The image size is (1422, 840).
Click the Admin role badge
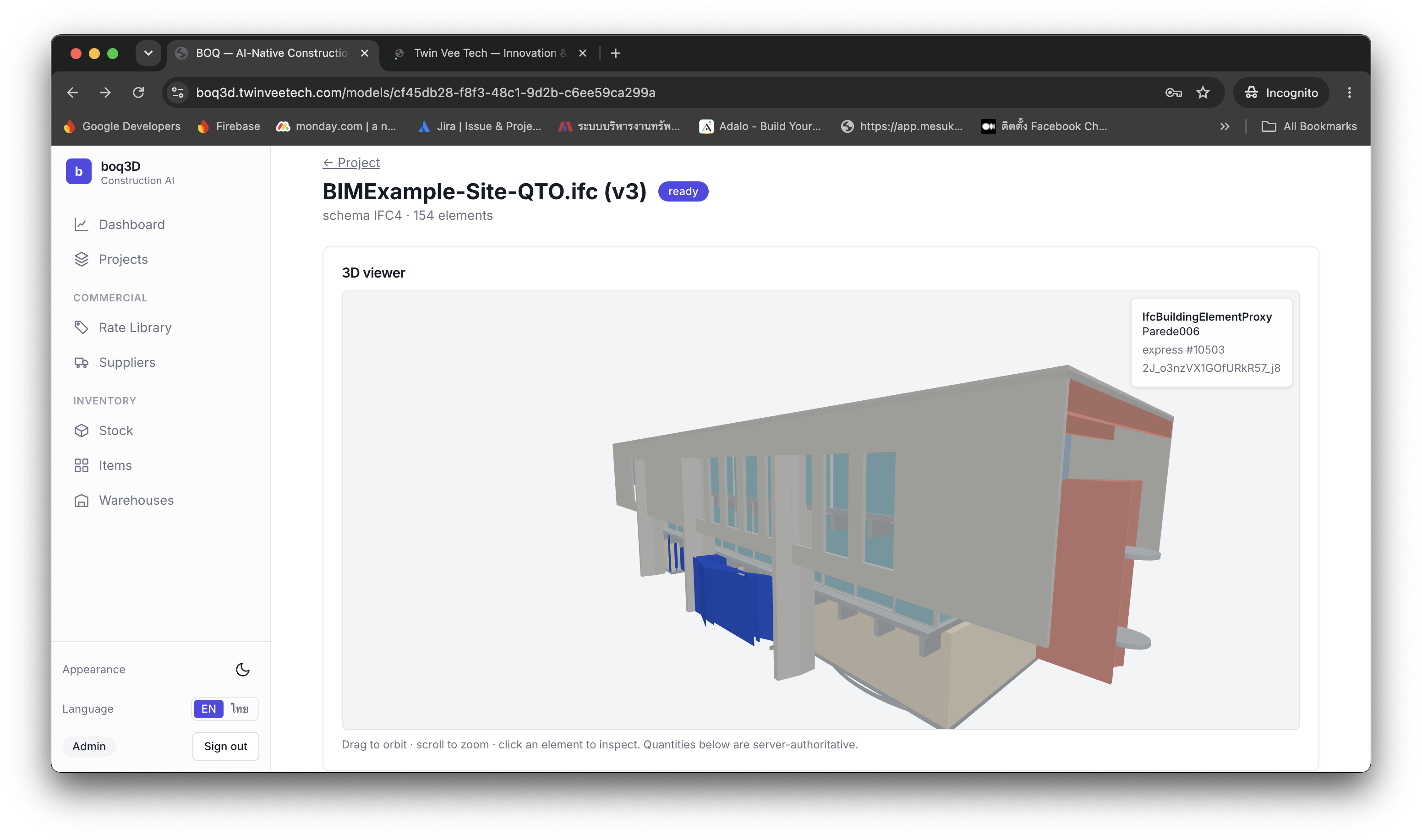tap(89, 746)
